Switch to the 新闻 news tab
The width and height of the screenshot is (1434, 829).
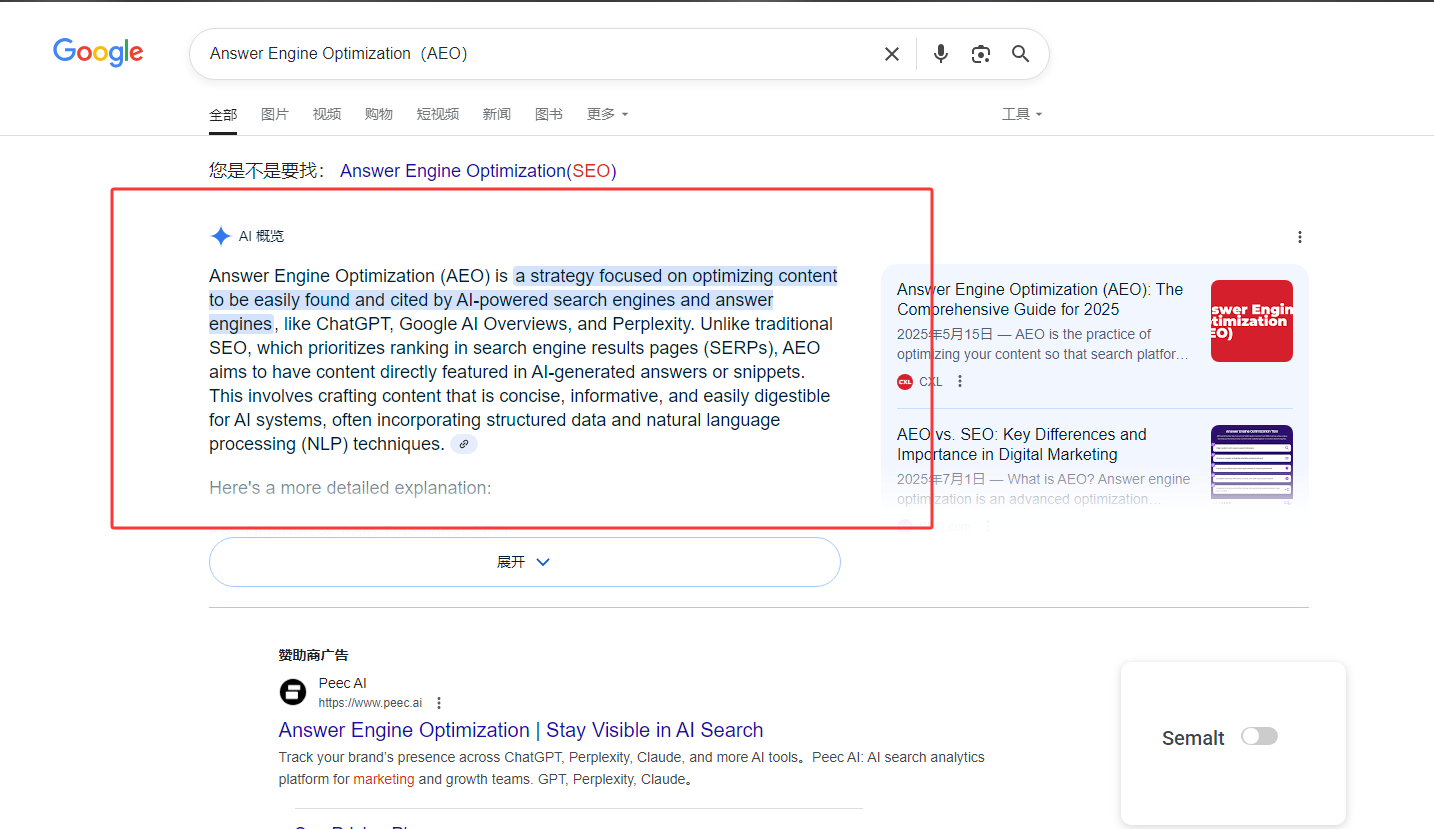coord(497,114)
